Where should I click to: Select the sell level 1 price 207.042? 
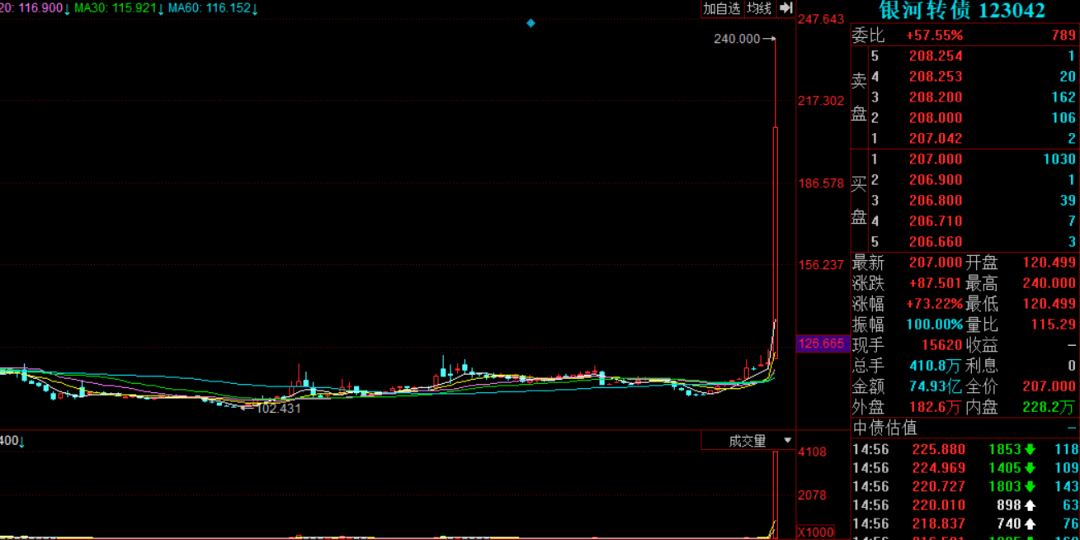coord(935,139)
